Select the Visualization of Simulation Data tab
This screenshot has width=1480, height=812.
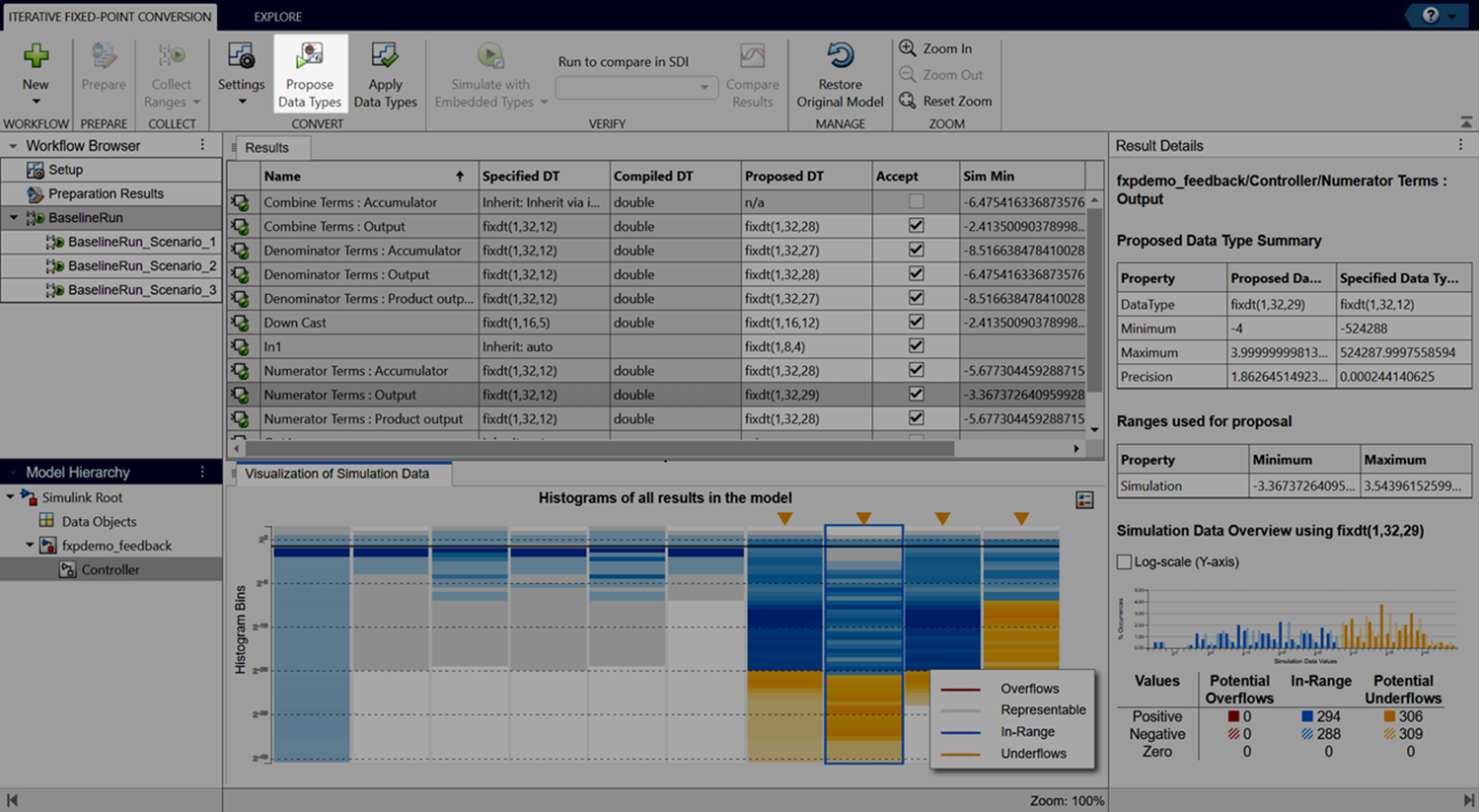[x=336, y=474]
